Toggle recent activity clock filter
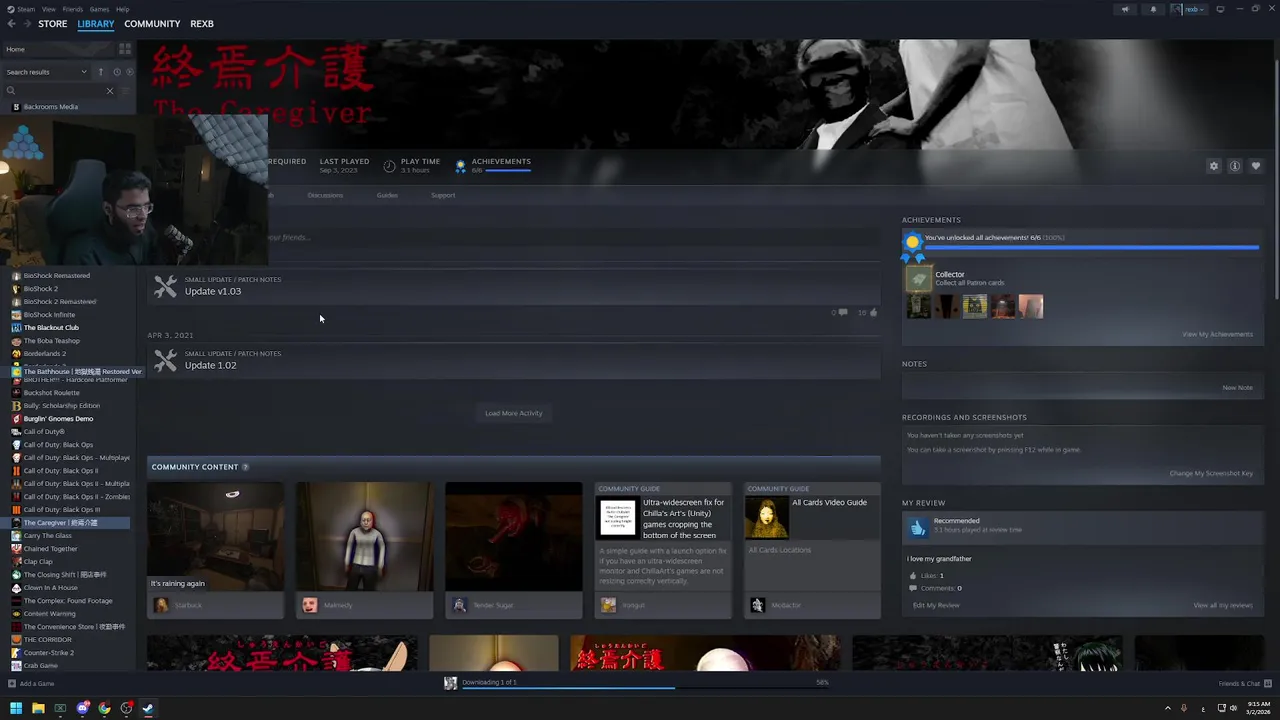 tap(116, 72)
